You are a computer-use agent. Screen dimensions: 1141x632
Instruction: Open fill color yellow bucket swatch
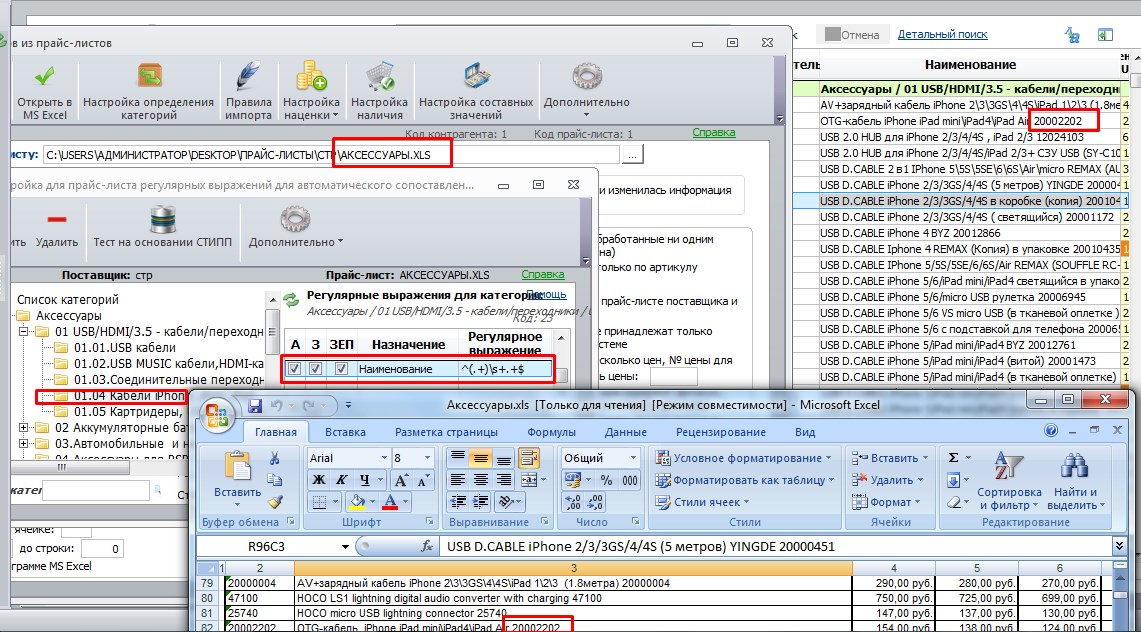click(x=357, y=502)
